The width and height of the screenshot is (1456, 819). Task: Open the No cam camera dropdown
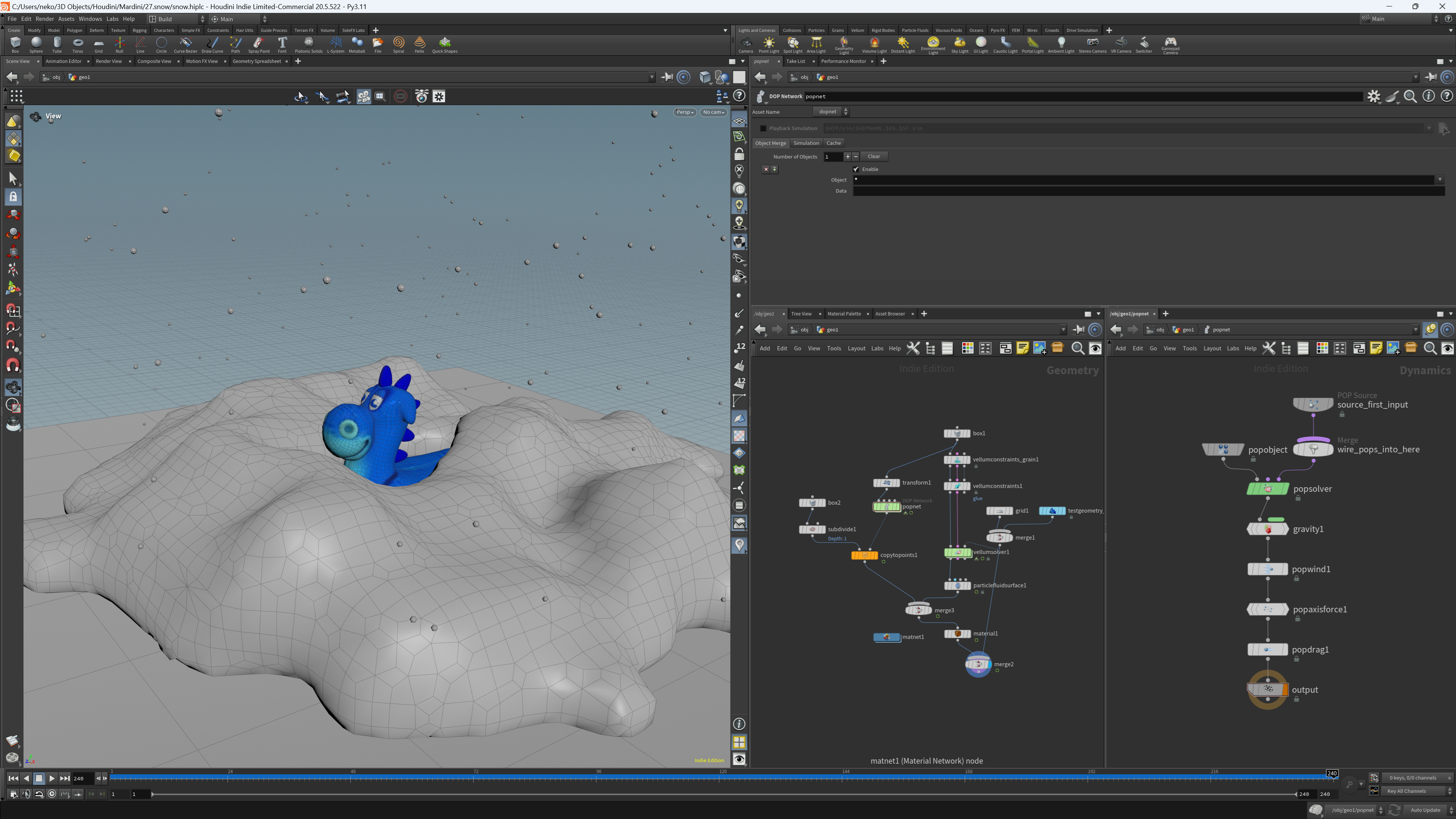[713, 112]
